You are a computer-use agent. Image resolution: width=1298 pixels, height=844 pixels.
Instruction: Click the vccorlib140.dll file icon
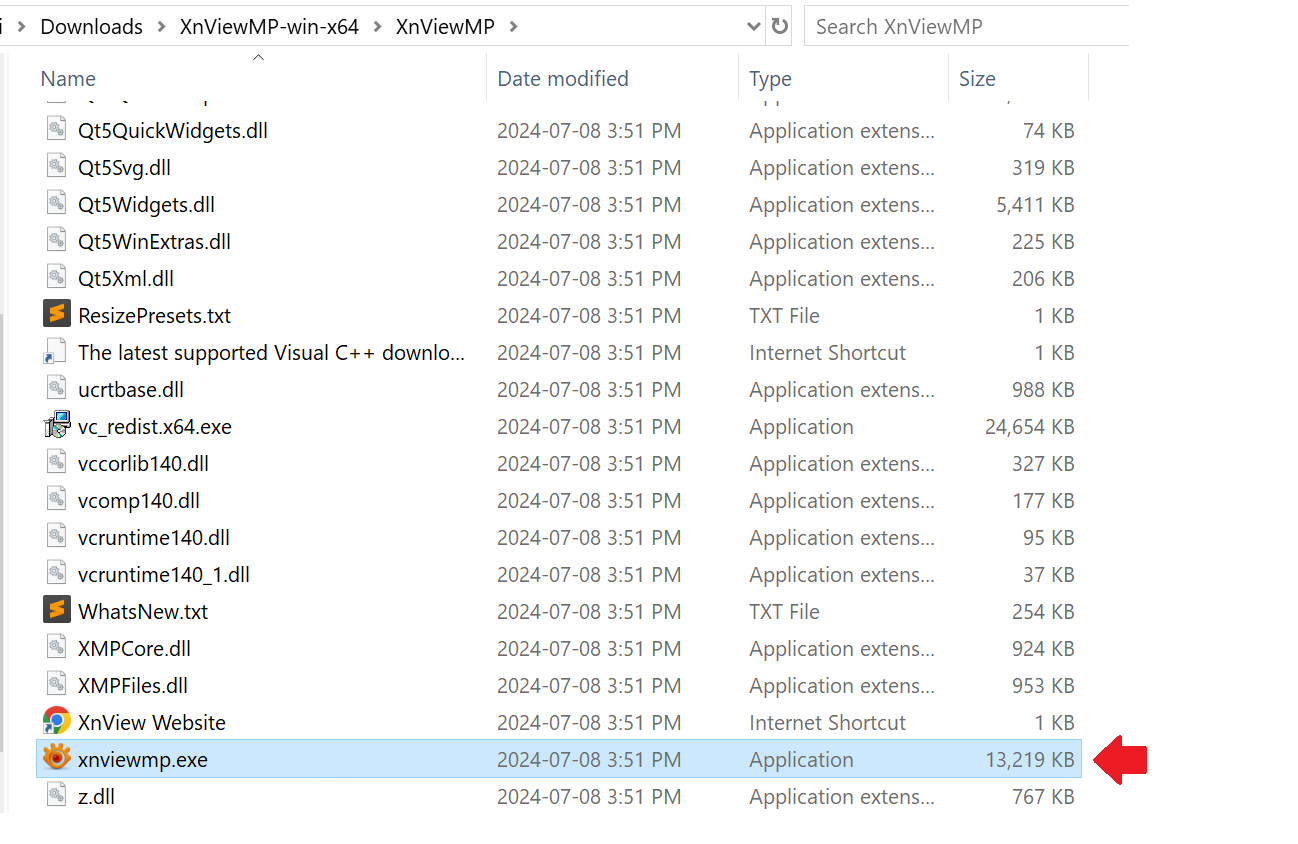[56, 463]
